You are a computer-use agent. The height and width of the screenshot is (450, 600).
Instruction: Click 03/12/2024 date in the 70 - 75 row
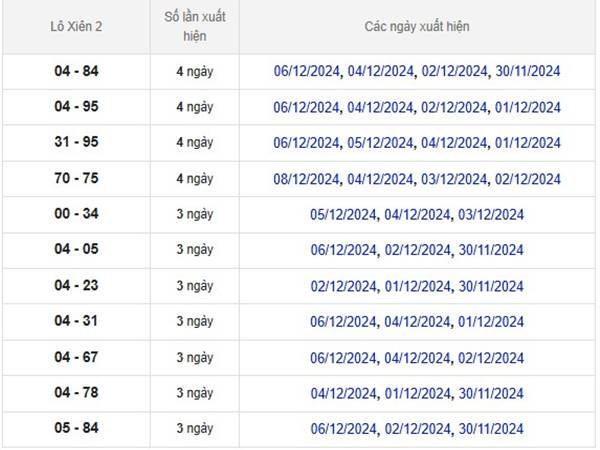pos(454,179)
